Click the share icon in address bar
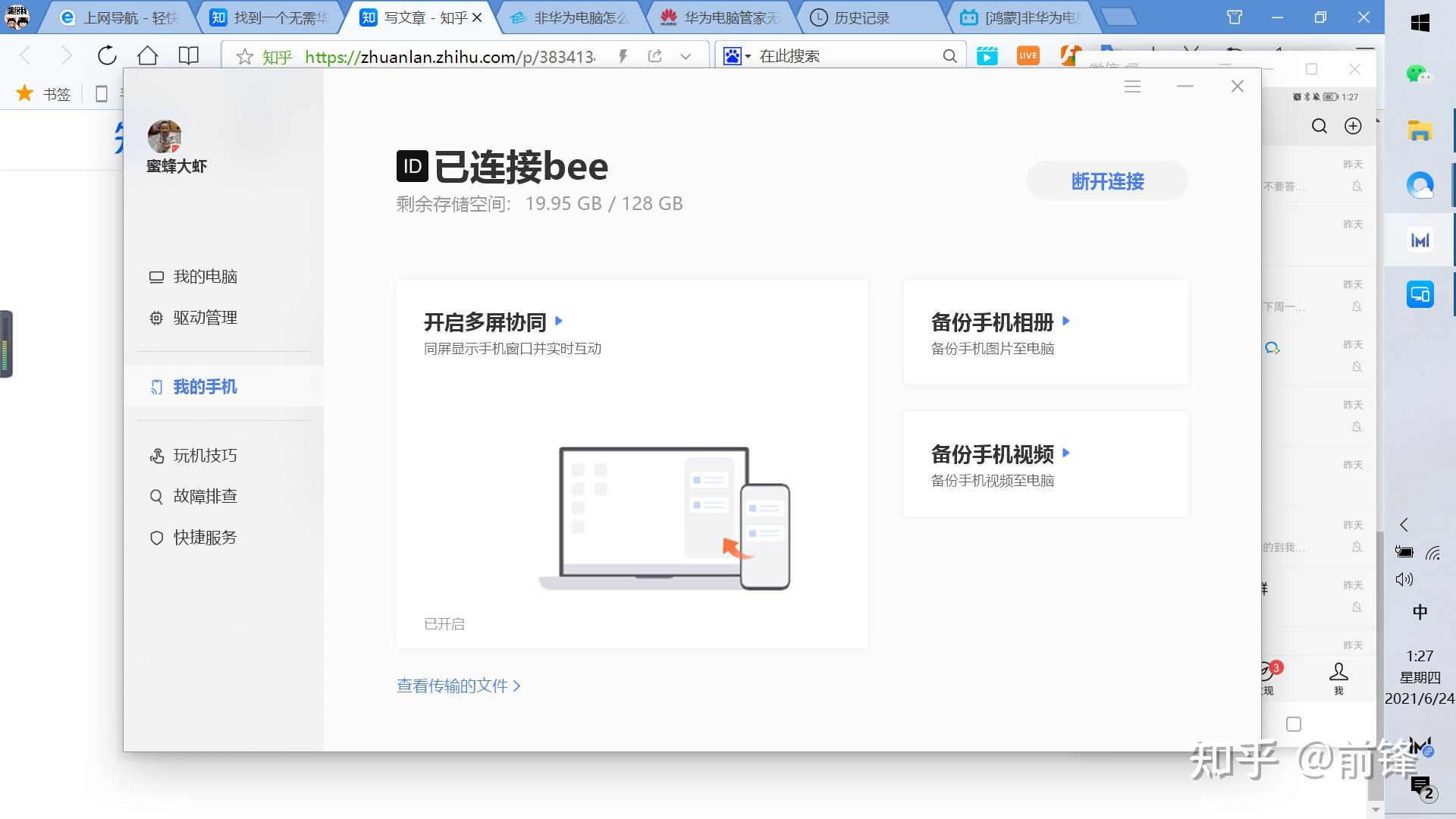 [654, 56]
